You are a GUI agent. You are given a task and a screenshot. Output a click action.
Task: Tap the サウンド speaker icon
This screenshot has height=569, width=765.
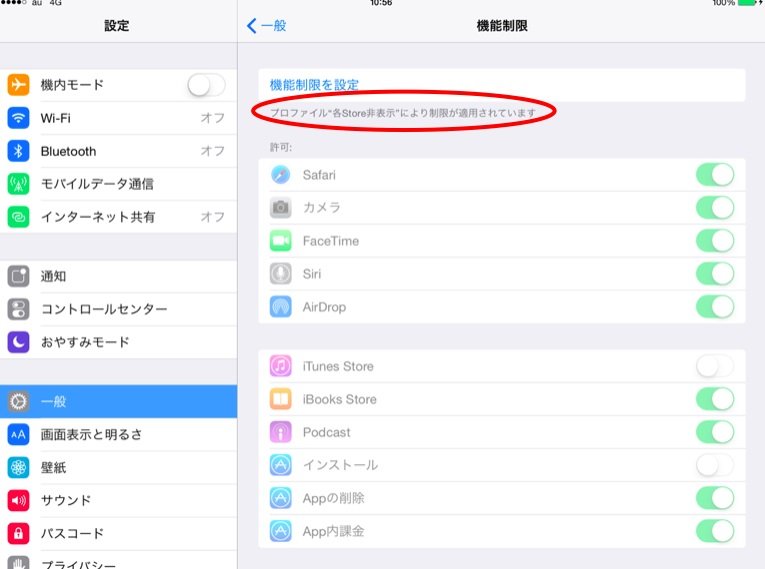click(x=18, y=500)
